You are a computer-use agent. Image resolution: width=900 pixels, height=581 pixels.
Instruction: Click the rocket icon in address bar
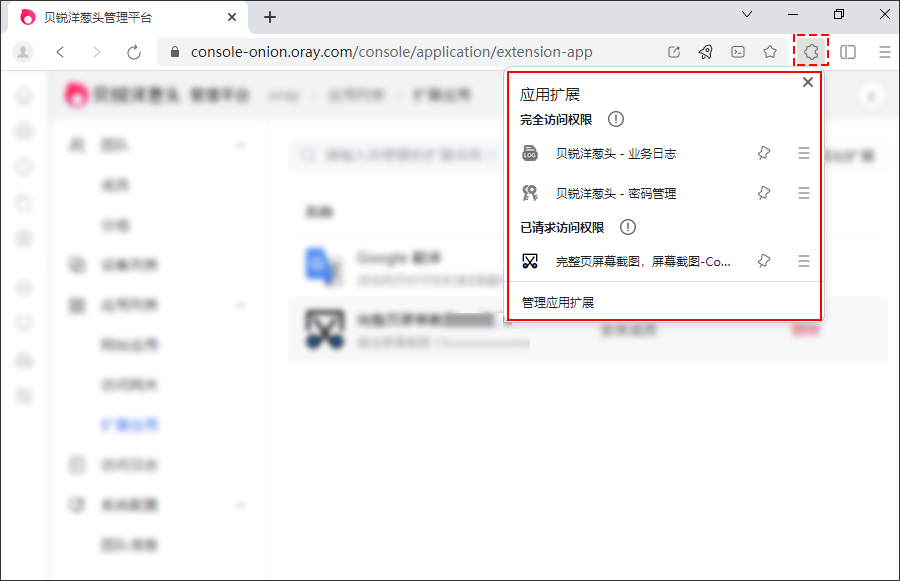click(x=706, y=52)
